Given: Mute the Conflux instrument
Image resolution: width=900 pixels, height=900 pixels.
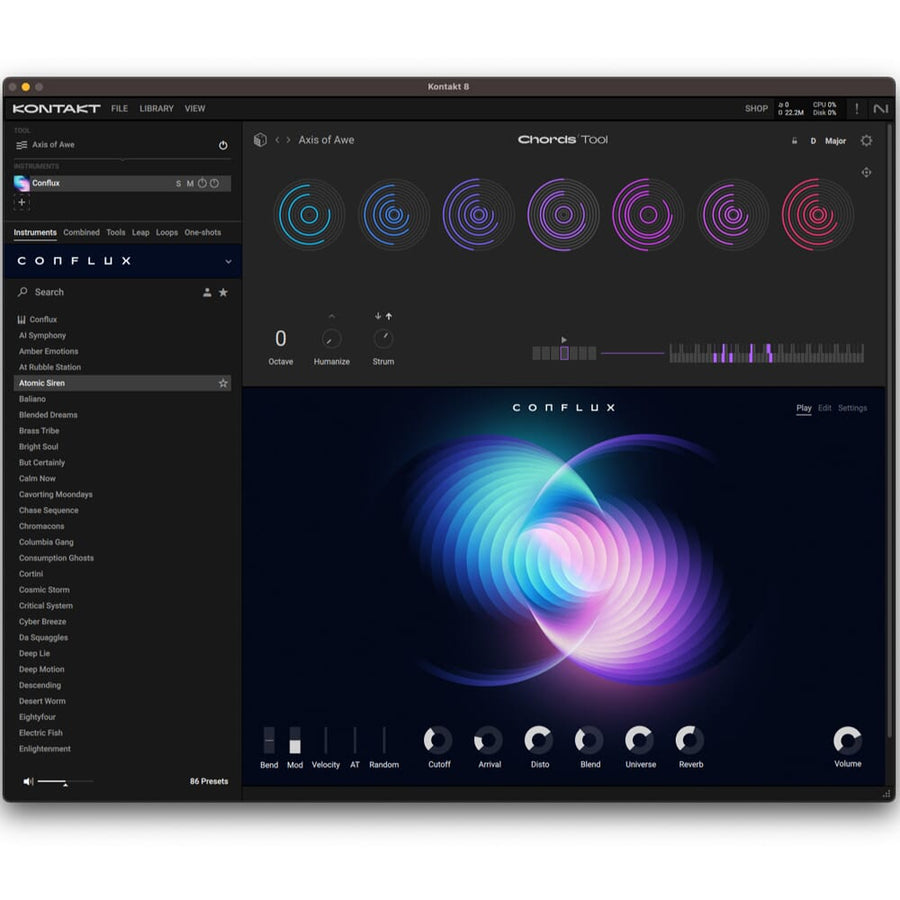Looking at the screenshot, I should click(x=190, y=184).
